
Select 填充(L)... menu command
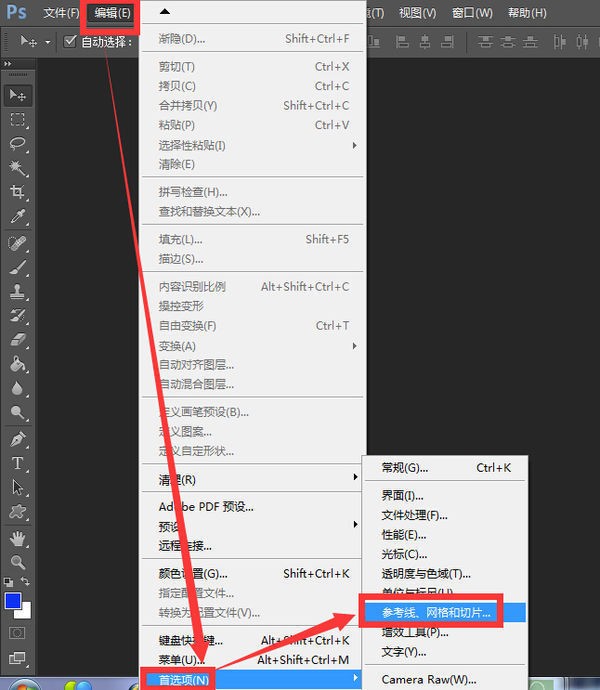(x=180, y=239)
